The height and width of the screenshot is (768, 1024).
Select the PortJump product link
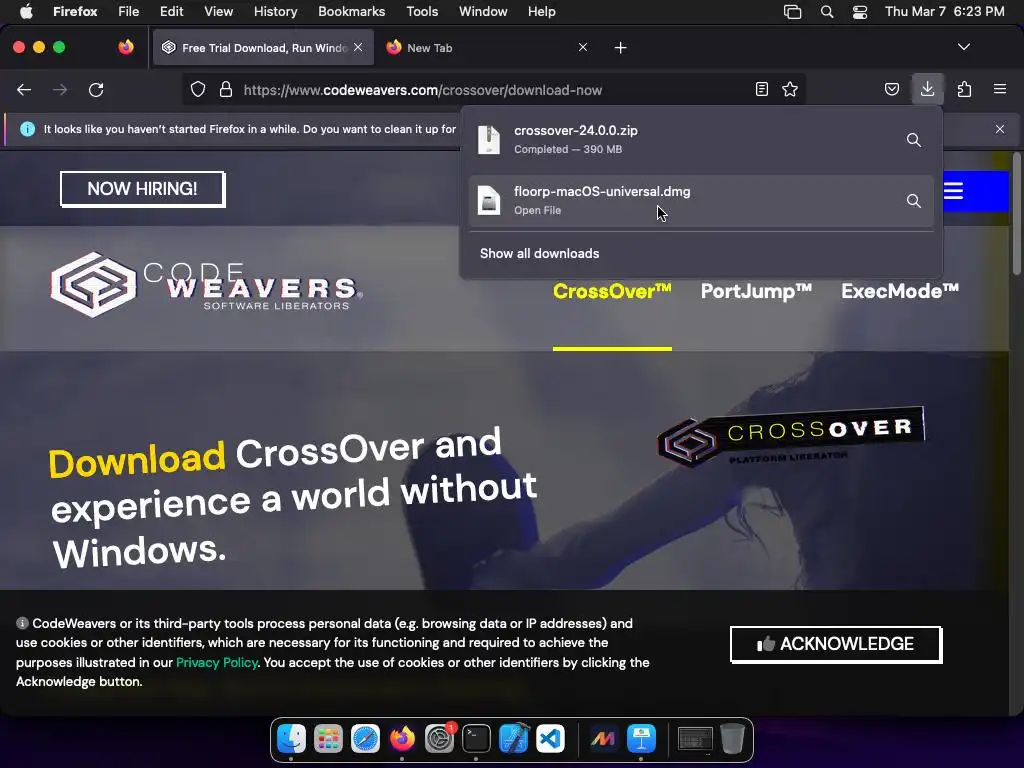coord(756,291)
